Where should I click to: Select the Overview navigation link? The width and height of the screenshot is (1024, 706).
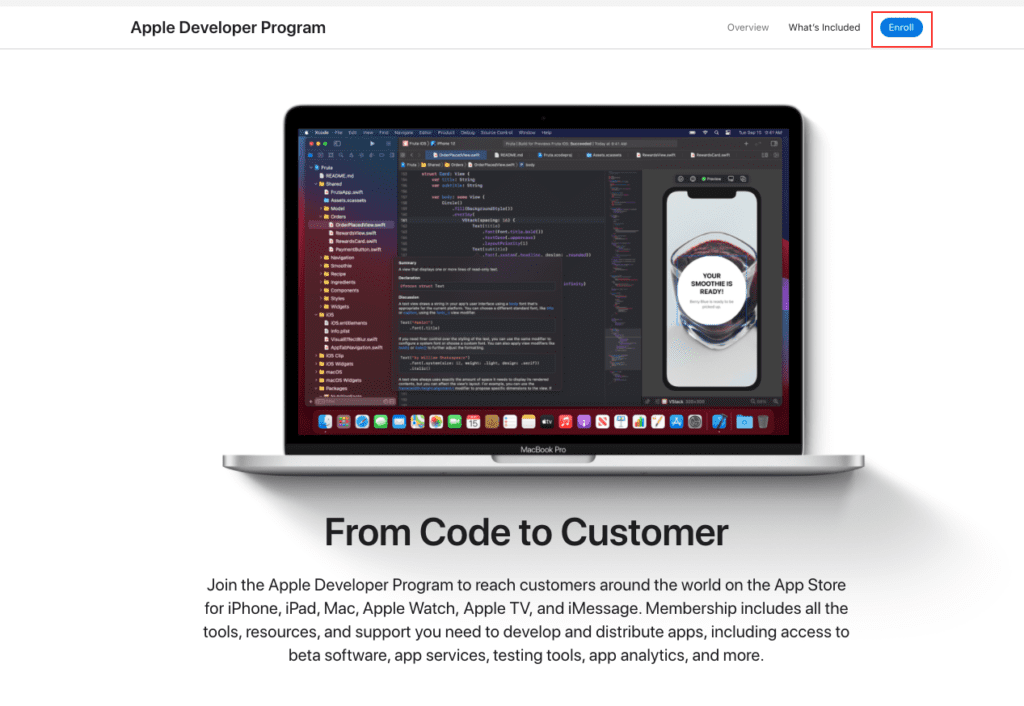click(x=748, y=28)
